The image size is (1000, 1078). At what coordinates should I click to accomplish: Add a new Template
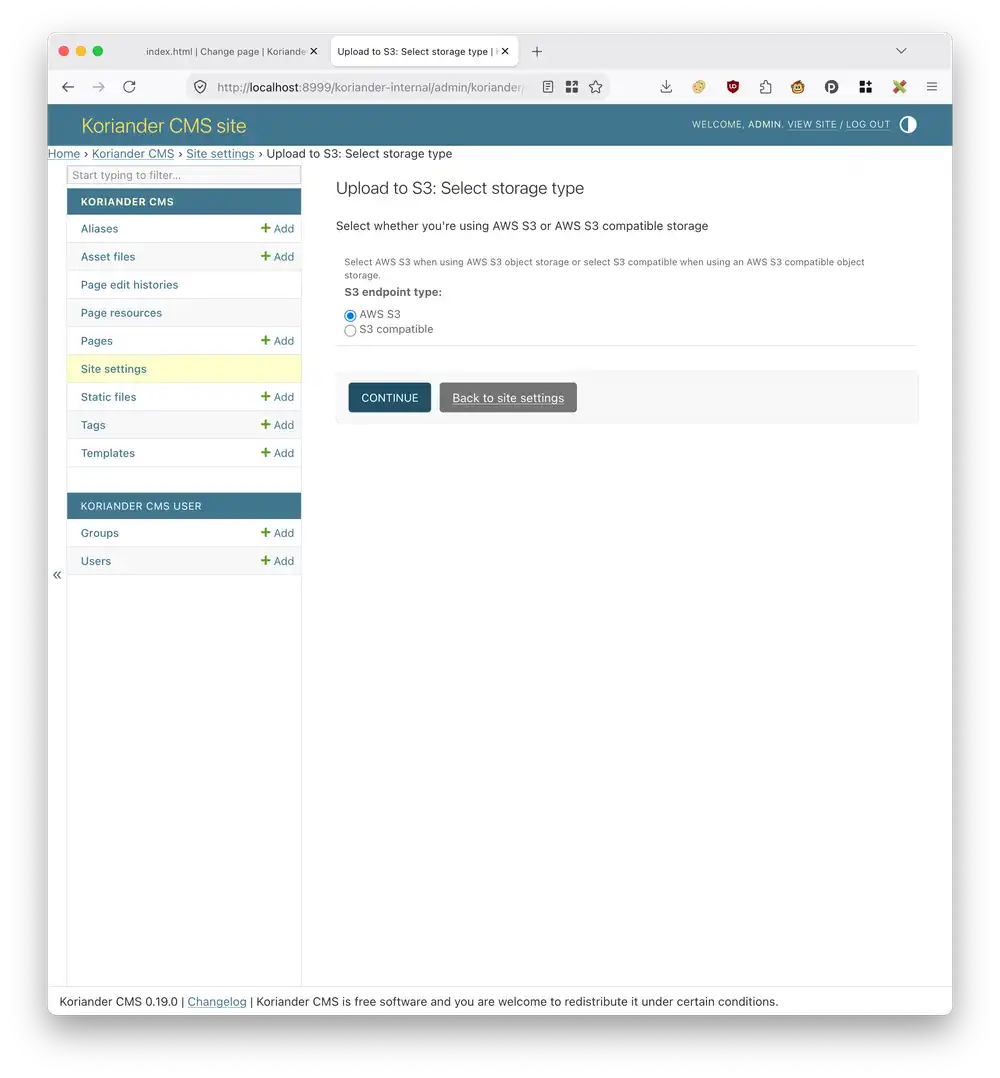[278, 454]
